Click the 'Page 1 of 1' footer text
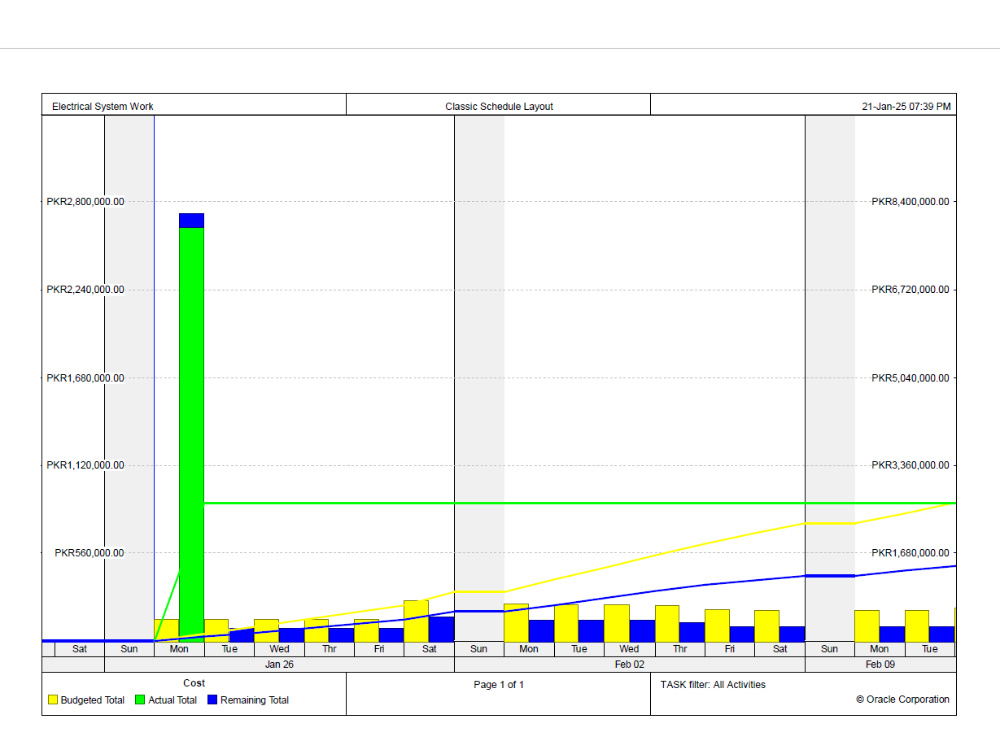The width and height of the screenshot is (1000, 750). point(499,684)
